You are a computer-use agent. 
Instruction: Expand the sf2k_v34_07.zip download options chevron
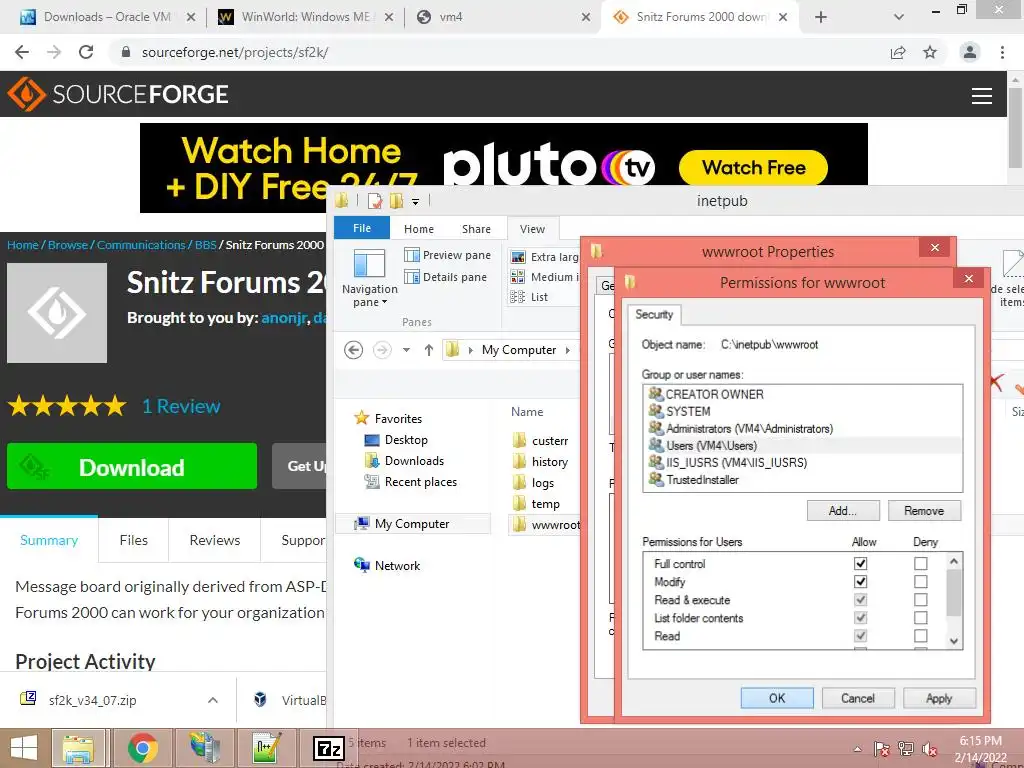pyautogui.click(x=213, y=700)
